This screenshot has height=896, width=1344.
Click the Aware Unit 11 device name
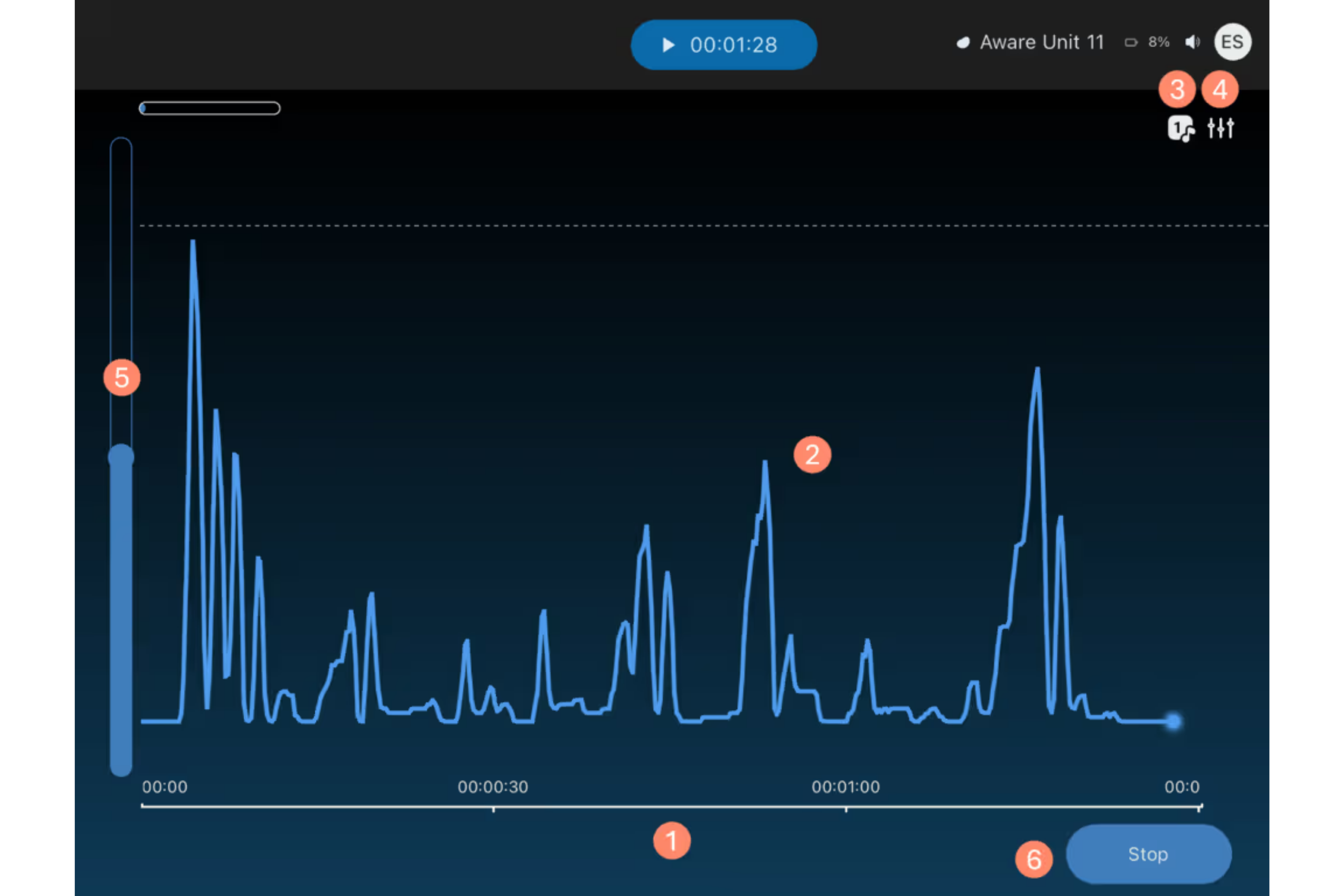pos(1041,43)
